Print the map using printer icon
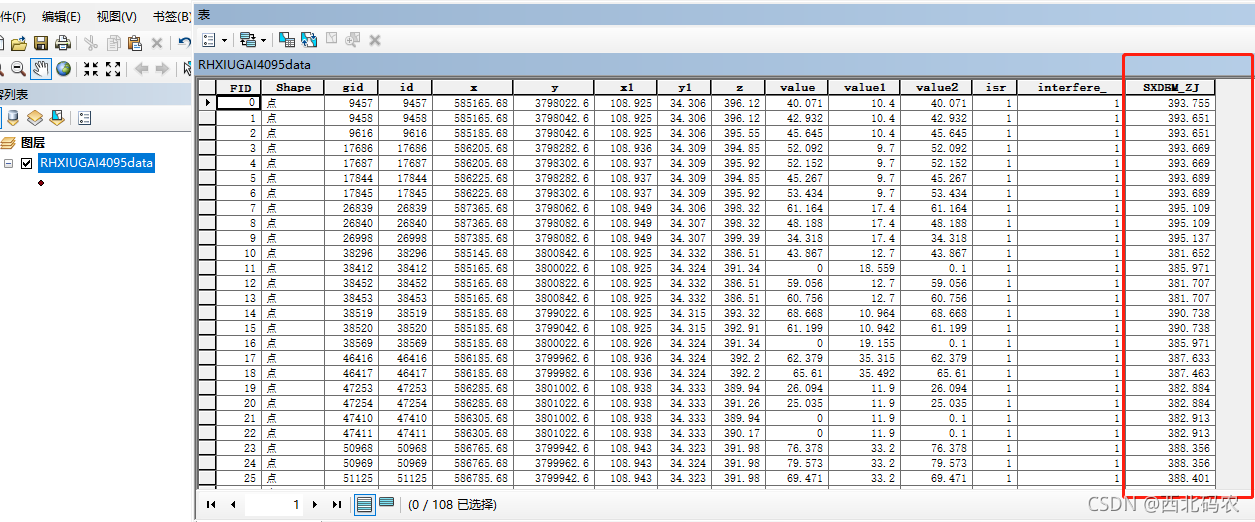This screenshot has width=1255, height=522. click(x=63, y=43)
